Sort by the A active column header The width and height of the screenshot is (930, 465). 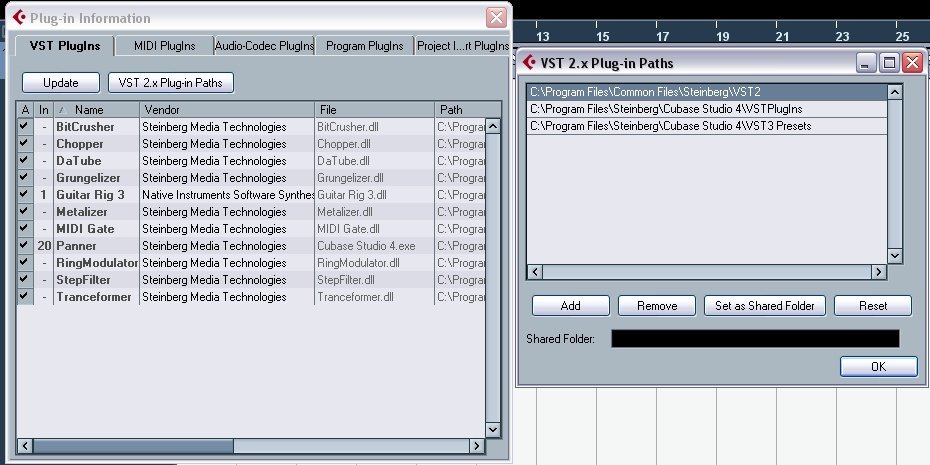[25, 110]
